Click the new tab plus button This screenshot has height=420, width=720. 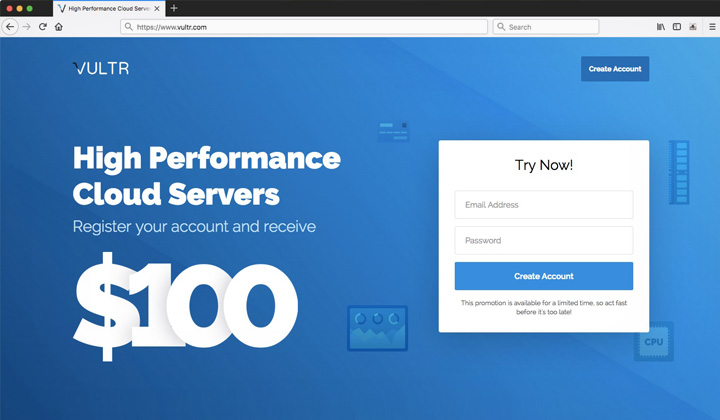click(174, 8)
